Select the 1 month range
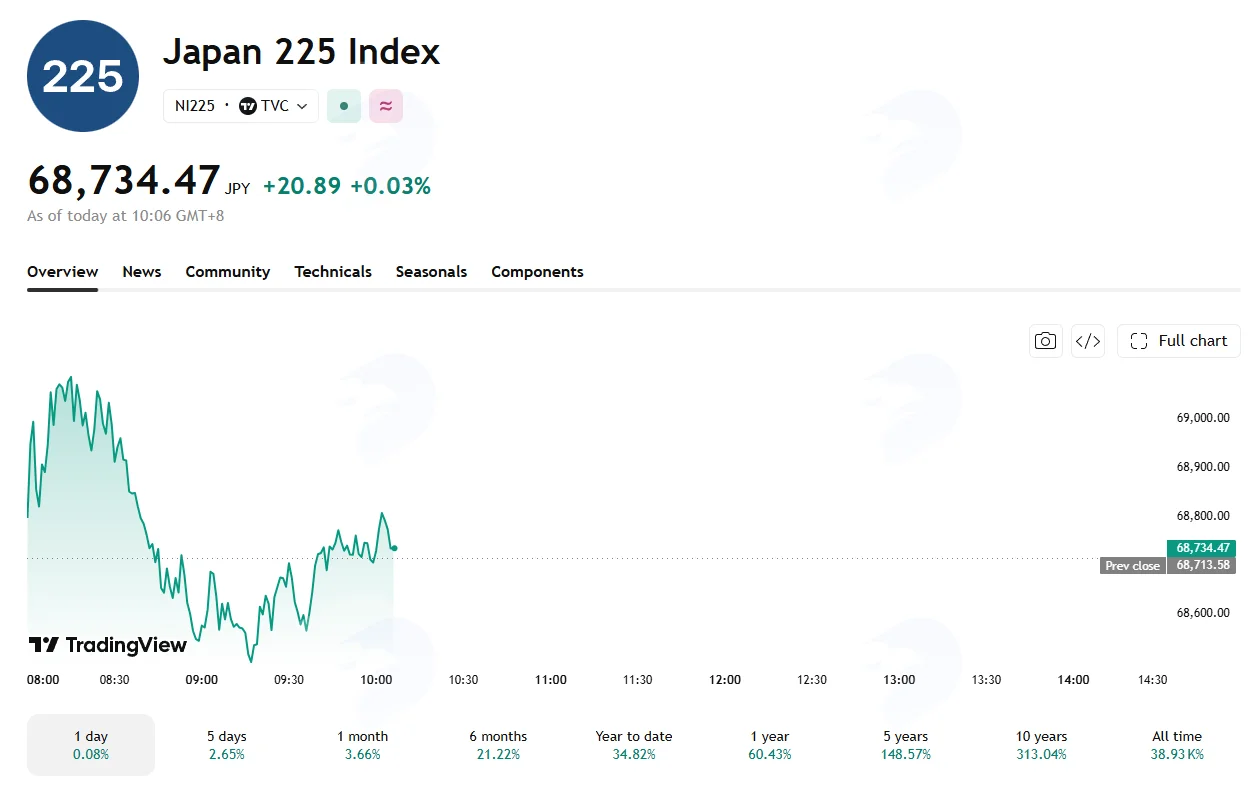Screen dimensions: 1253x785 click(x=362, y=745)
